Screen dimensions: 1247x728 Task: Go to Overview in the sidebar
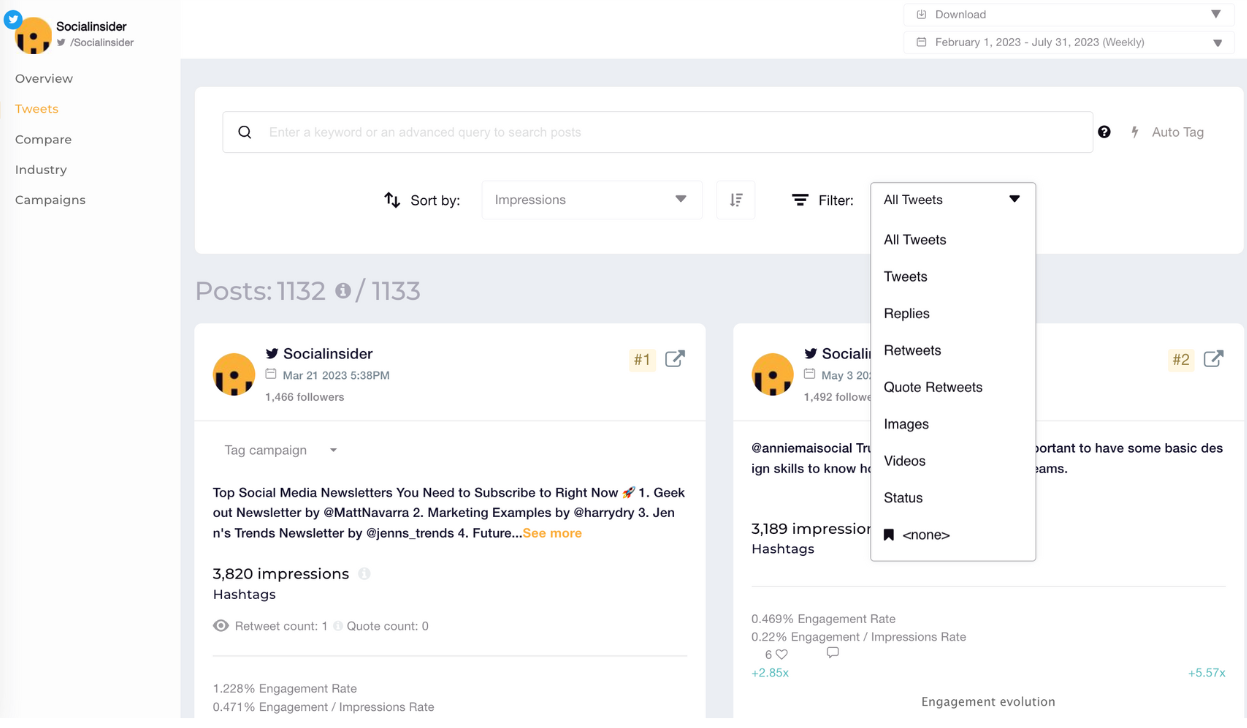(x=44, y=79)
